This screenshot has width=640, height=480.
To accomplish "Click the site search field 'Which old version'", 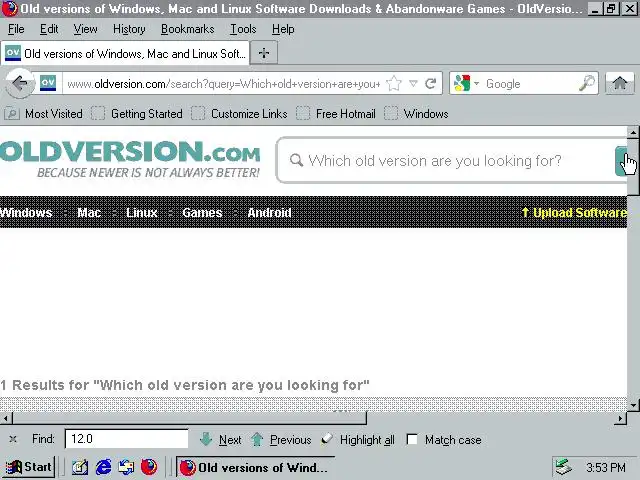I will click(x=435, y=161).
